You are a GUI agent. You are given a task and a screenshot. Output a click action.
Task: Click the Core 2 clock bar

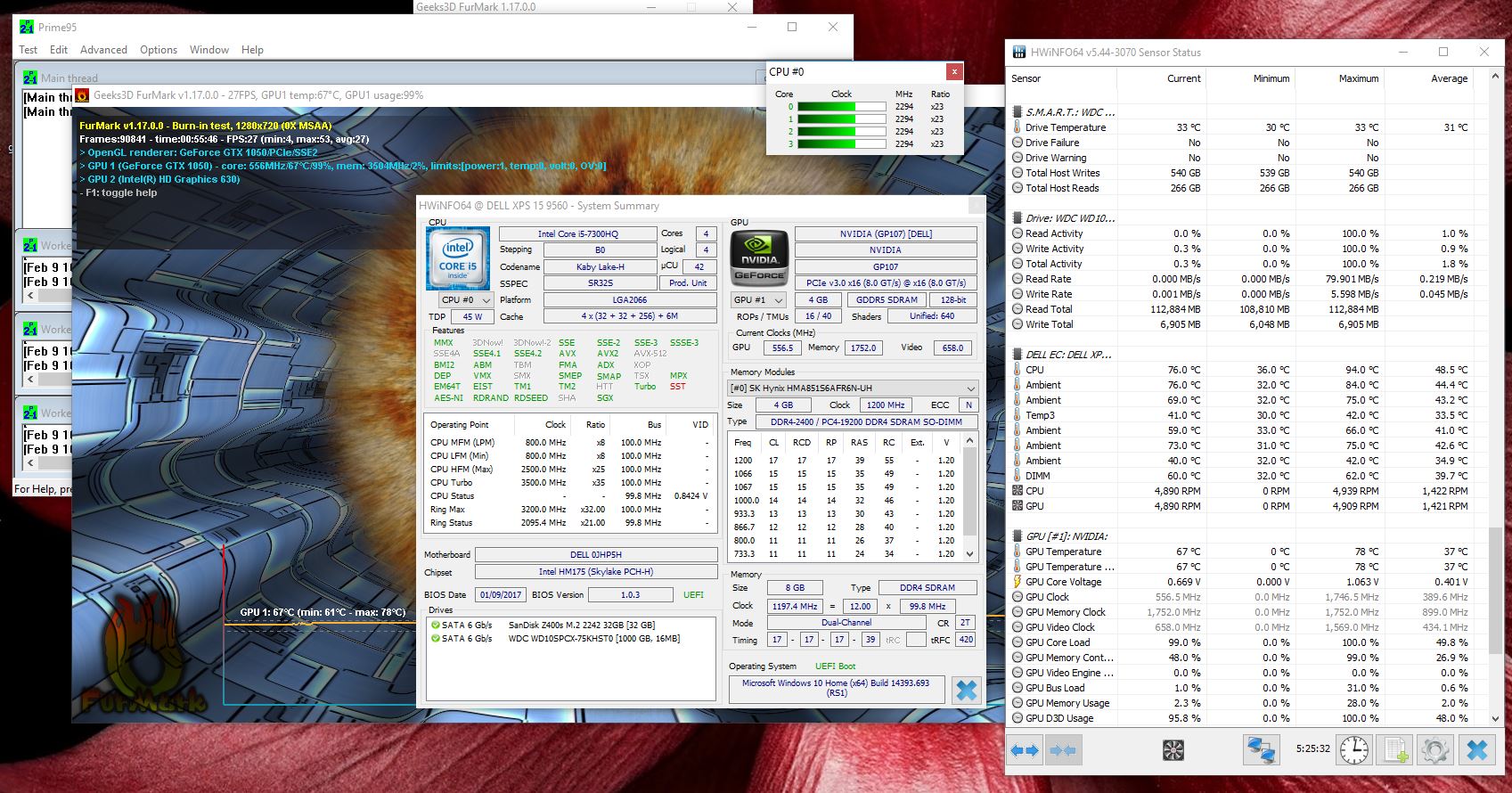[841, 131]
